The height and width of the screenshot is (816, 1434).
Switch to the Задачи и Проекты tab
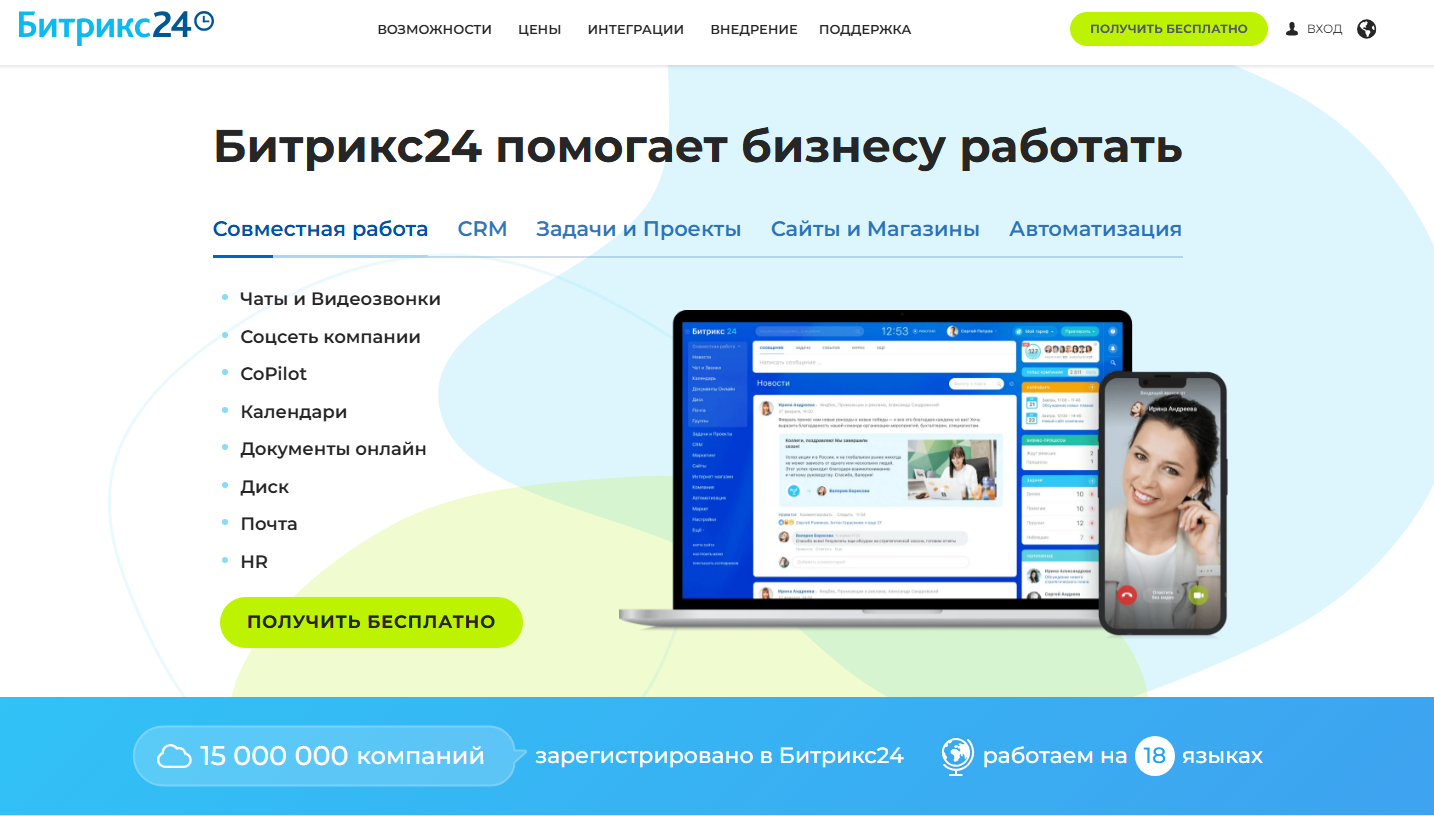click(x=638, y=229)
